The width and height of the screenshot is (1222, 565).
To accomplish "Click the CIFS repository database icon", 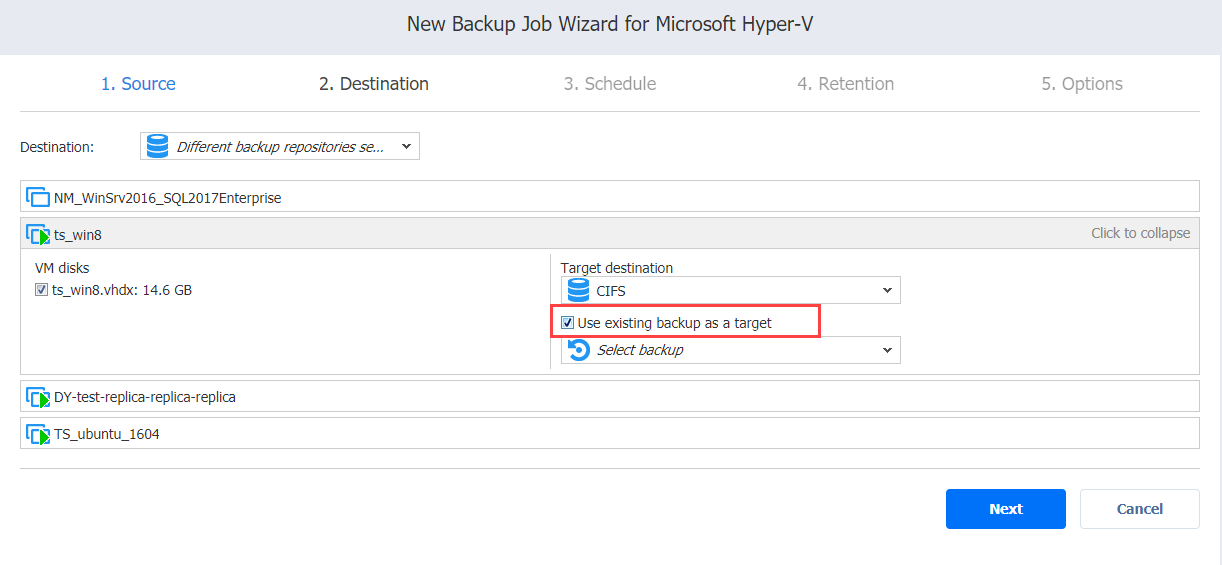I will click(578, 291).
